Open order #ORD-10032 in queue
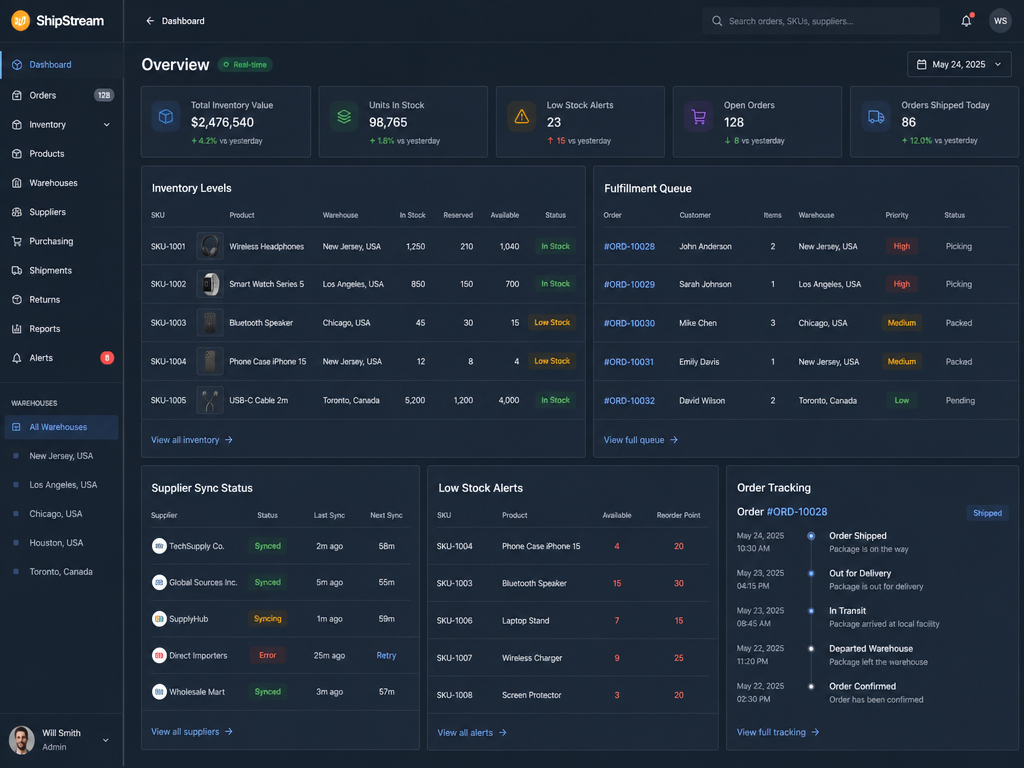This screenshot has height=768, width=1024. 629,400
